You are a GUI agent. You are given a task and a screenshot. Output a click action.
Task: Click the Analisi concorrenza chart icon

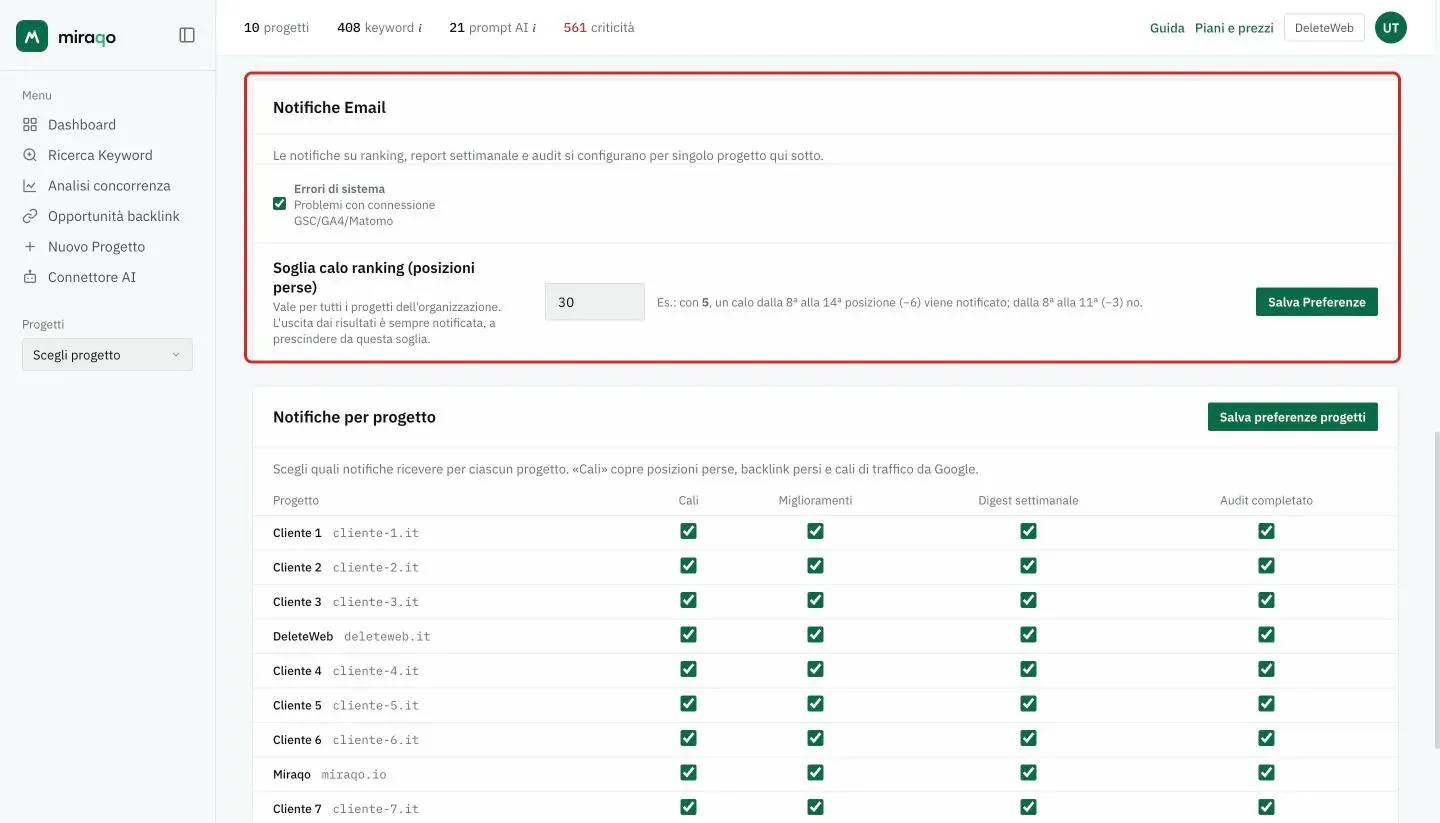(30, 186)
